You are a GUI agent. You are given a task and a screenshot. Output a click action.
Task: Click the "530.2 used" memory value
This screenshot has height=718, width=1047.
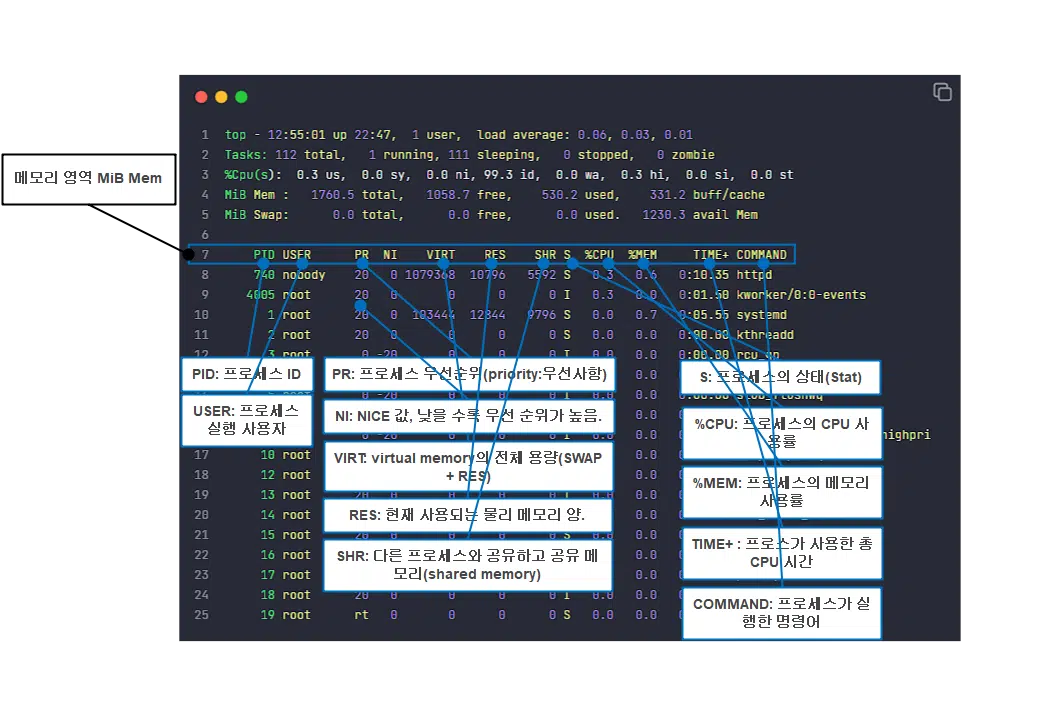[x=581, y=195]
